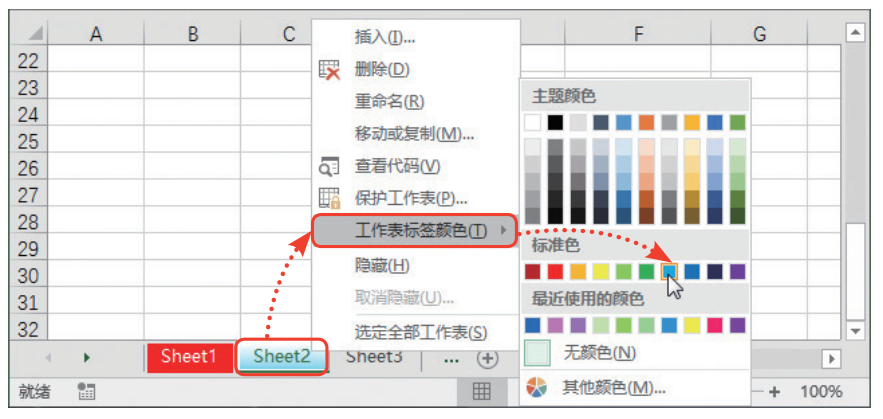Viewport: 883px width, 419px height.
Task: Choose 隐藏(H) menu entry
Action: (382, 265)
